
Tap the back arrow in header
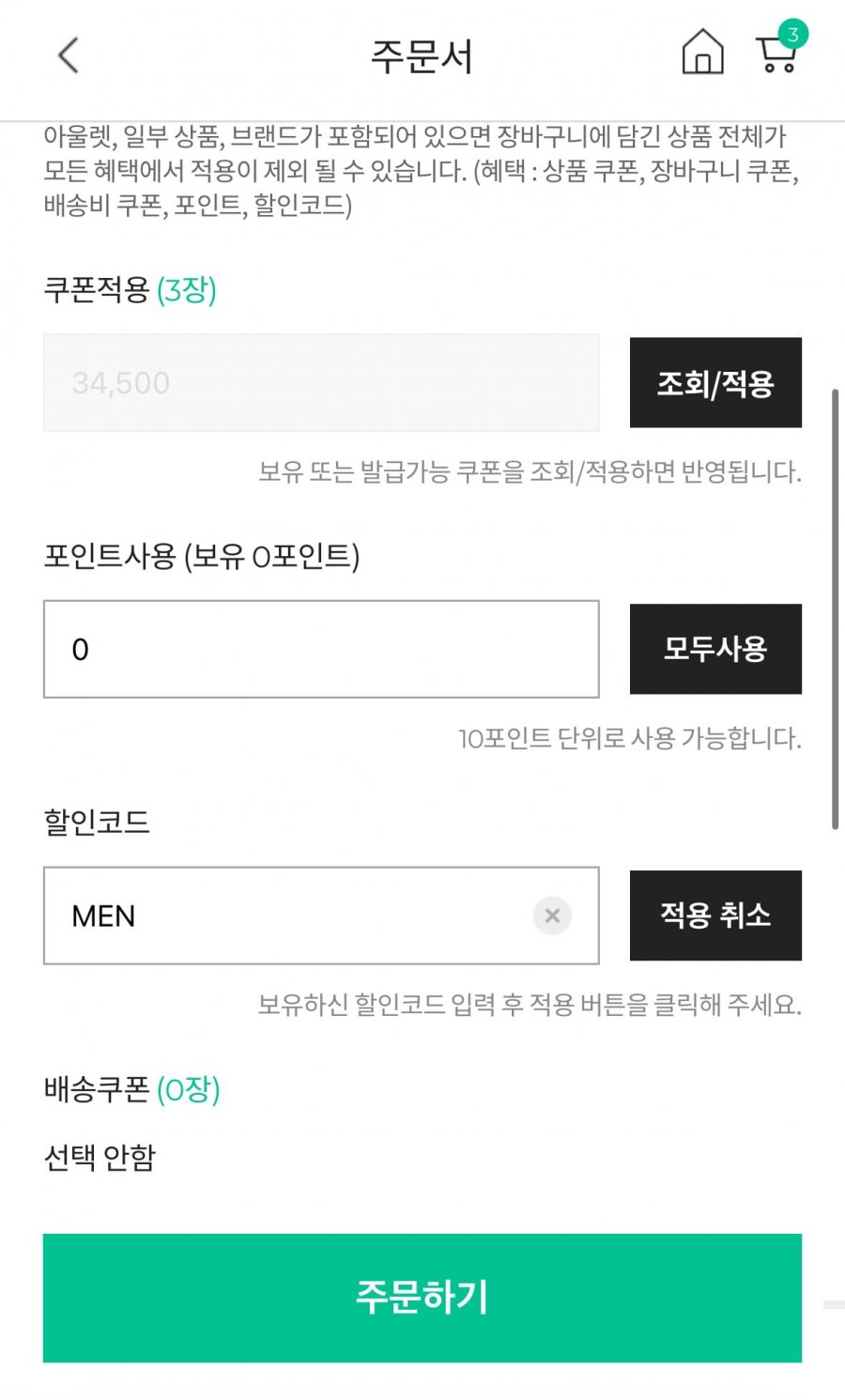(x=68, y=55)
